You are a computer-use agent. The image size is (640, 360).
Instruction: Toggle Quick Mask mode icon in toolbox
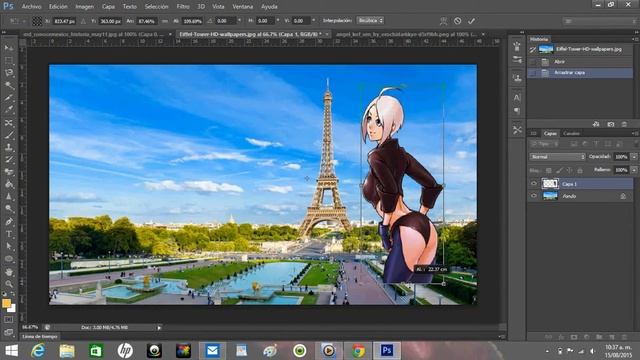tap(9, 320)
